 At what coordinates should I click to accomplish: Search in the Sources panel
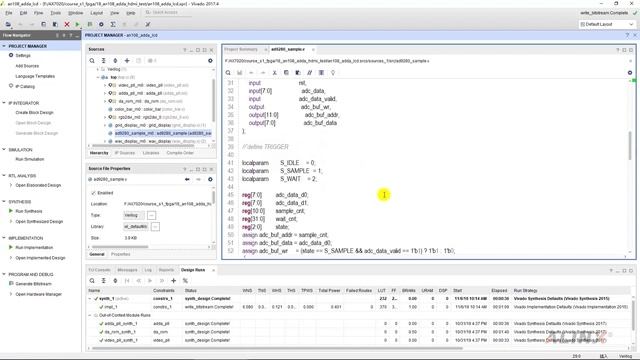click(92, 61)
